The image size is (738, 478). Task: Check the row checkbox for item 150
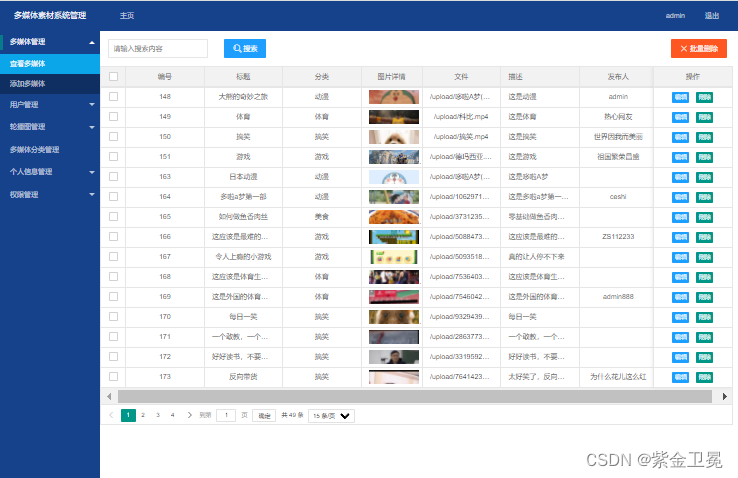tap(113, 136)
